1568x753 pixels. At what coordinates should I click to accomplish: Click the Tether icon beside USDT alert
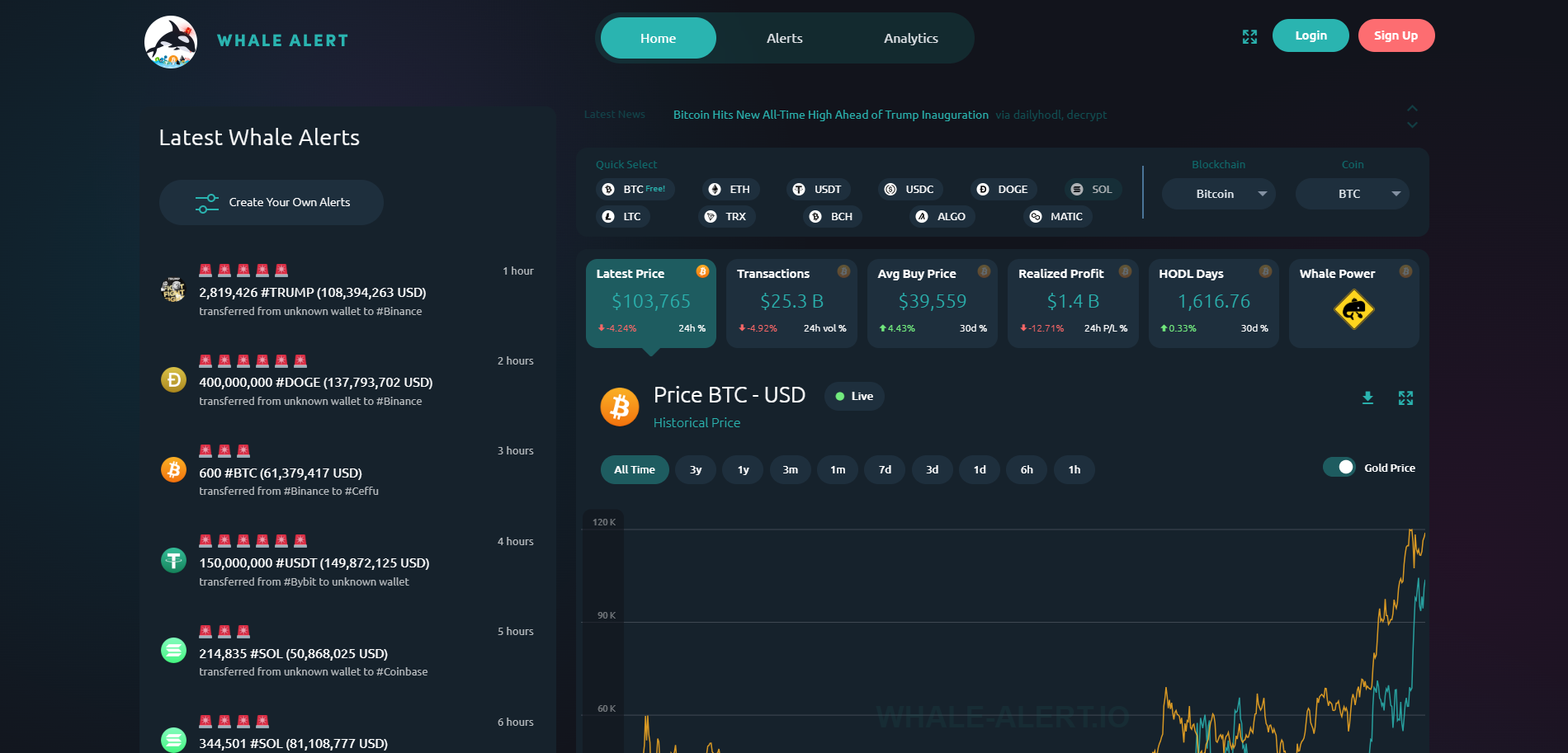point(173,560)
